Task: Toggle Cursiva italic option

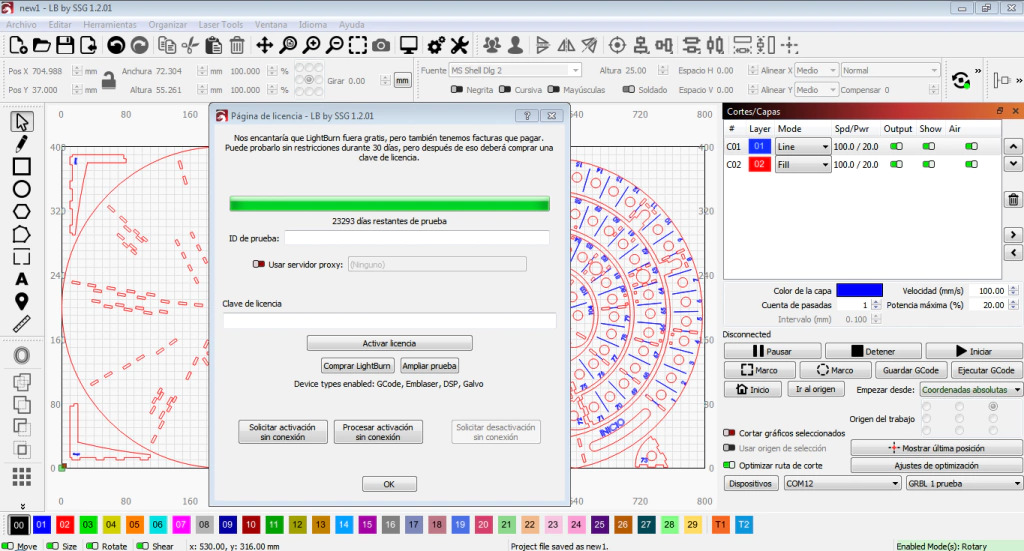Action: pos(505,89)
